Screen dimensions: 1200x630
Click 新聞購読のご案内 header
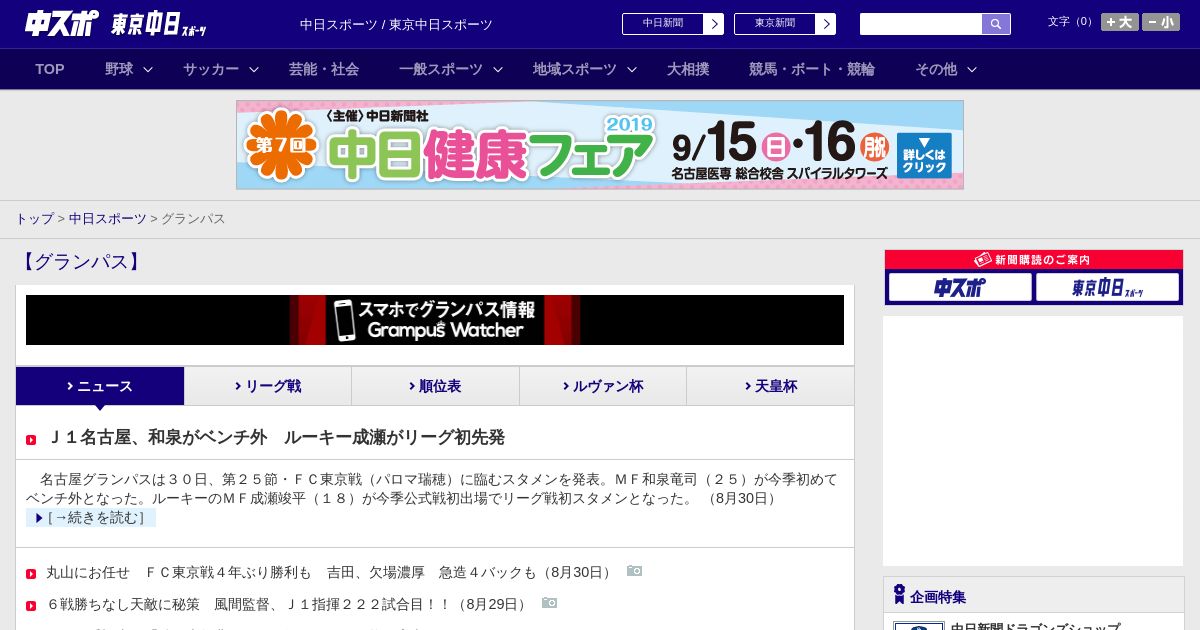pyautogui.click(x=1033, y=260)
